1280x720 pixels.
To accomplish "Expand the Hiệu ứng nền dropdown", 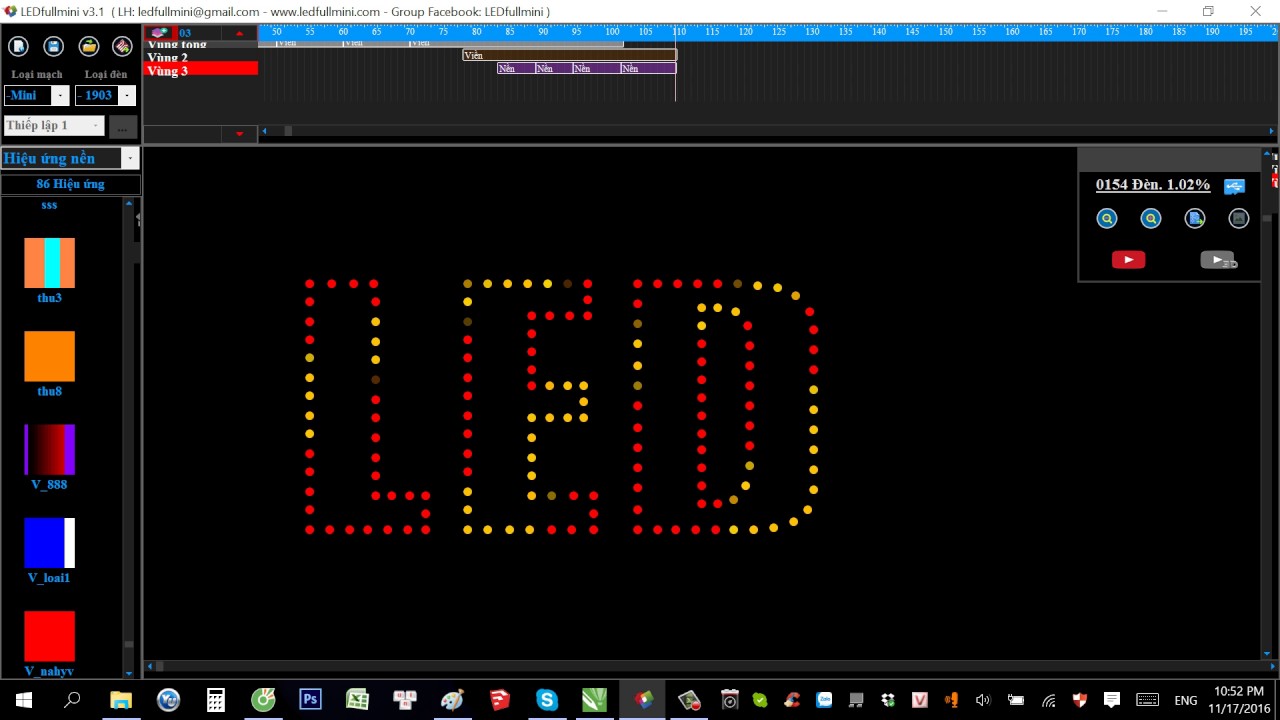I will [130, 158].
